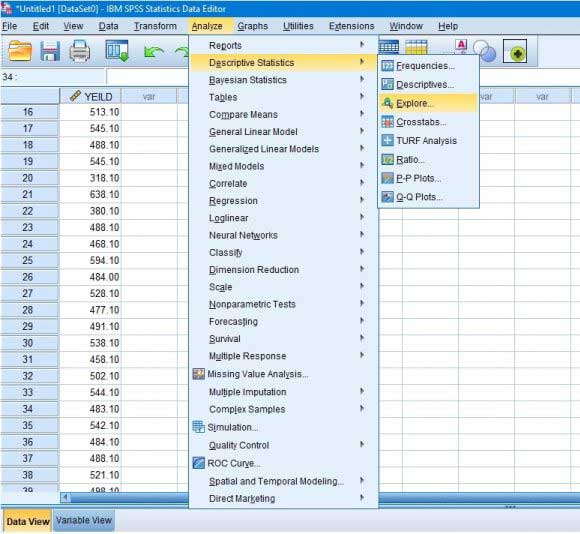Image resolution: width=580 pixels, height=534 pixels.
Task: Click the Undo green arrow icon
Action: tap(153, 52)
